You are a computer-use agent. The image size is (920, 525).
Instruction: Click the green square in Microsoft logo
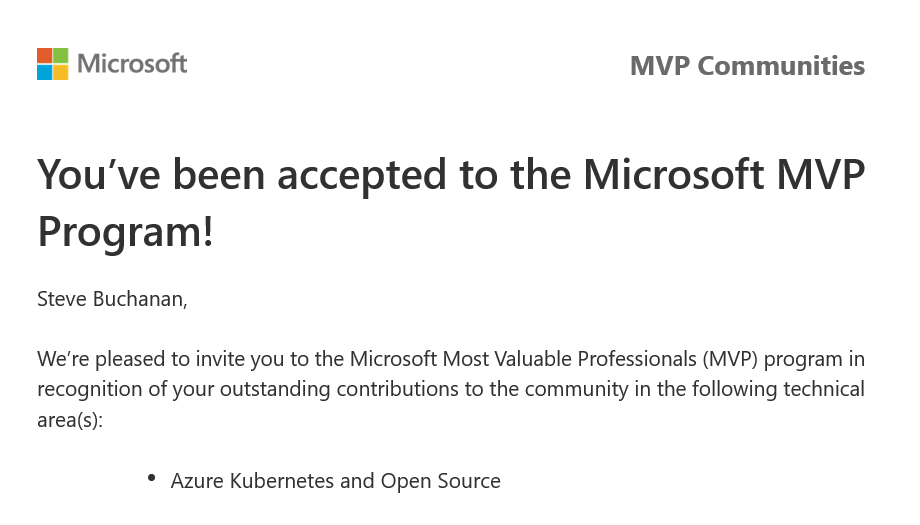[61, 55]
